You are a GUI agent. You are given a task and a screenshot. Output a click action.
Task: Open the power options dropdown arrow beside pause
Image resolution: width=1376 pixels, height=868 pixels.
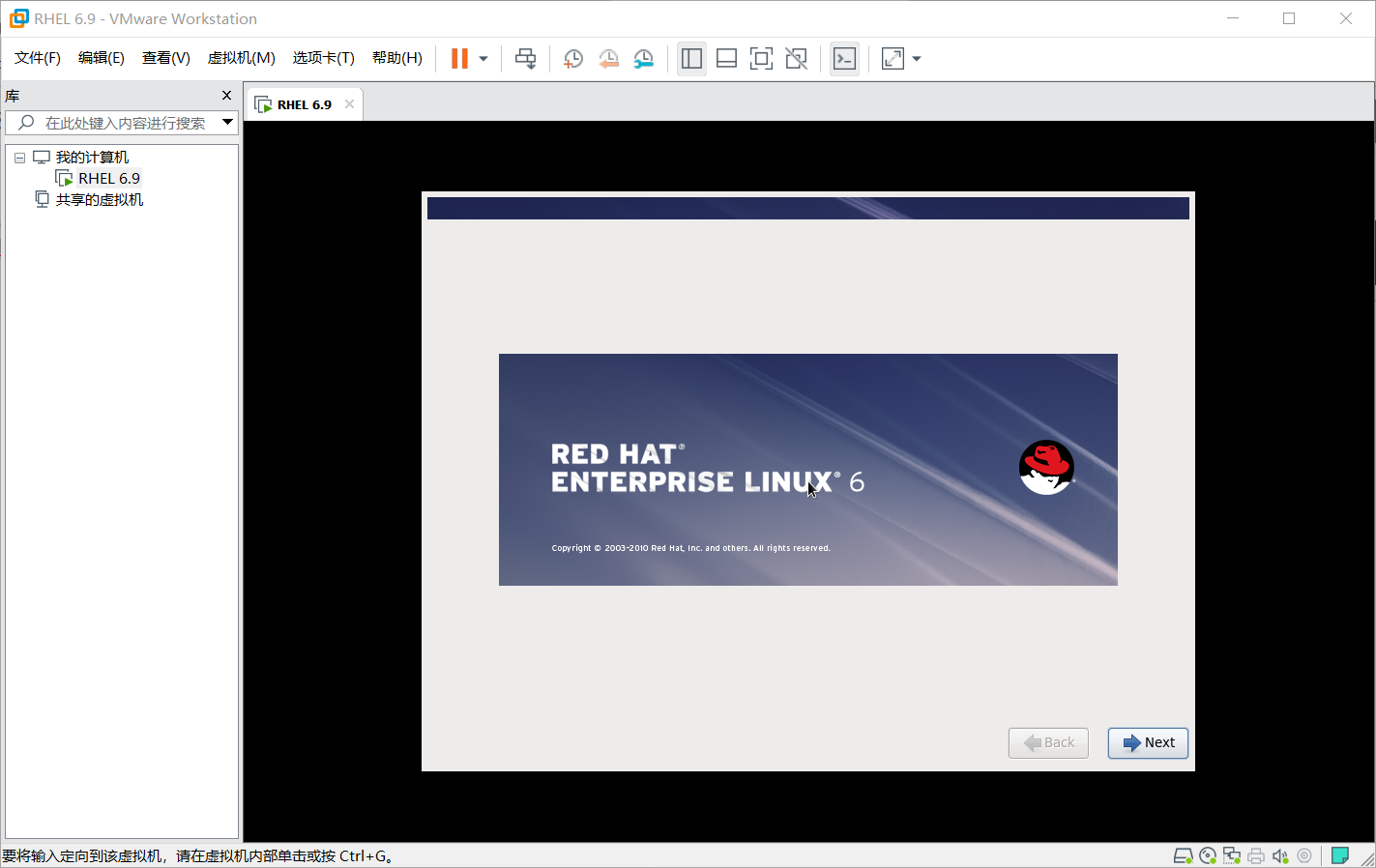[483, 59]
